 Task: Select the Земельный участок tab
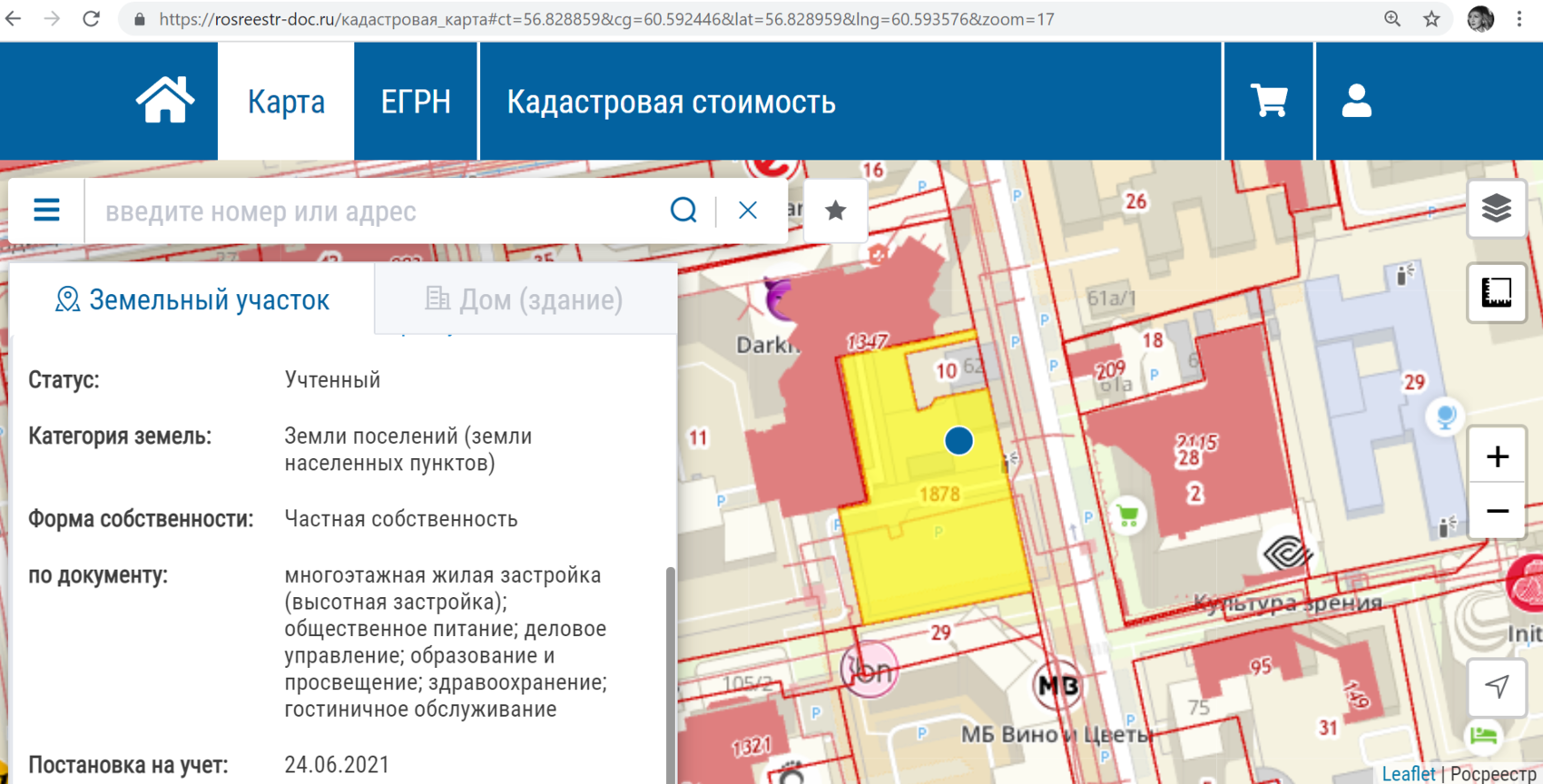pyautogui.click(x=192, y=299)
